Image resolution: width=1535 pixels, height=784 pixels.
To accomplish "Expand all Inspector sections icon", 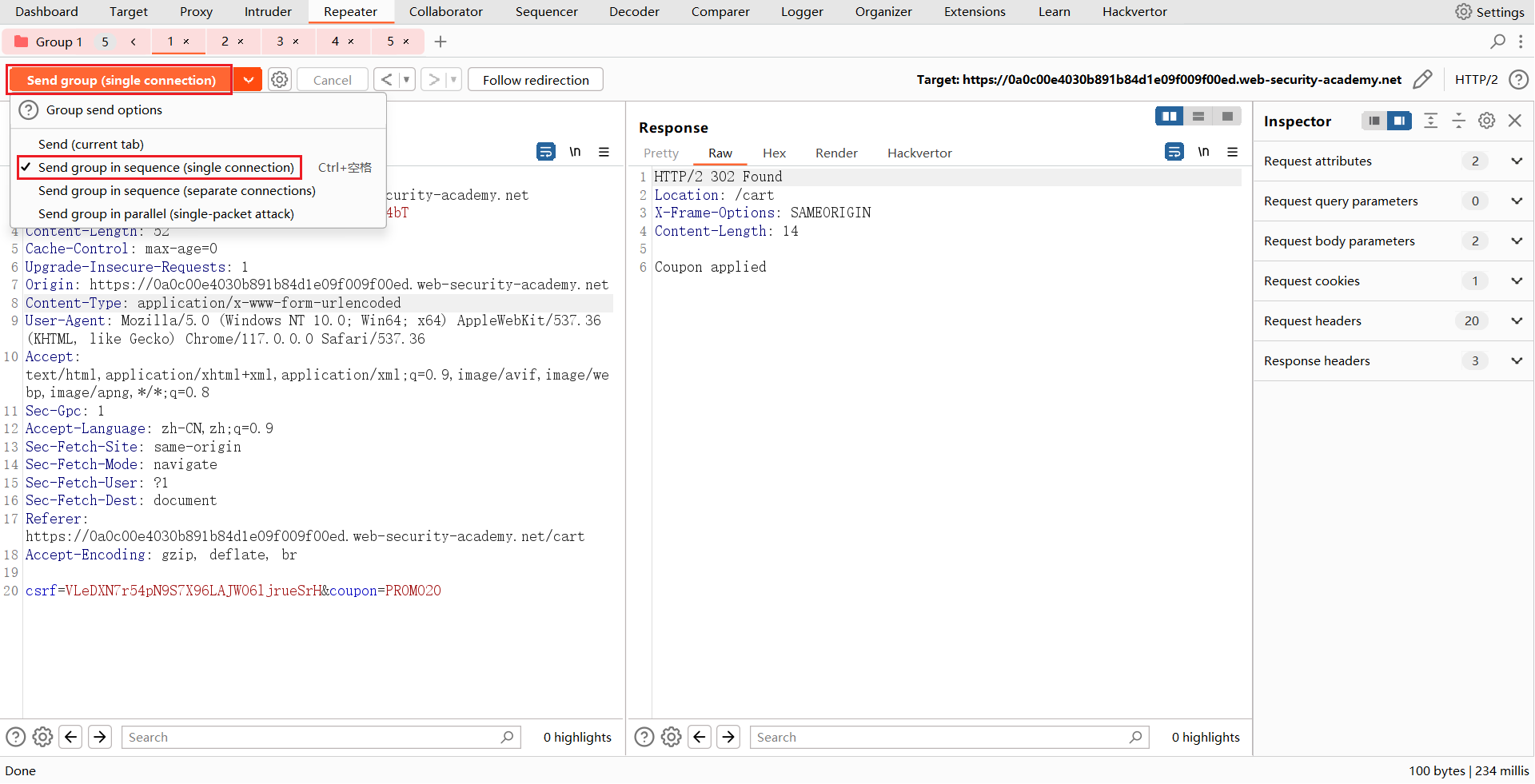I will click(x=1431, y=121).
